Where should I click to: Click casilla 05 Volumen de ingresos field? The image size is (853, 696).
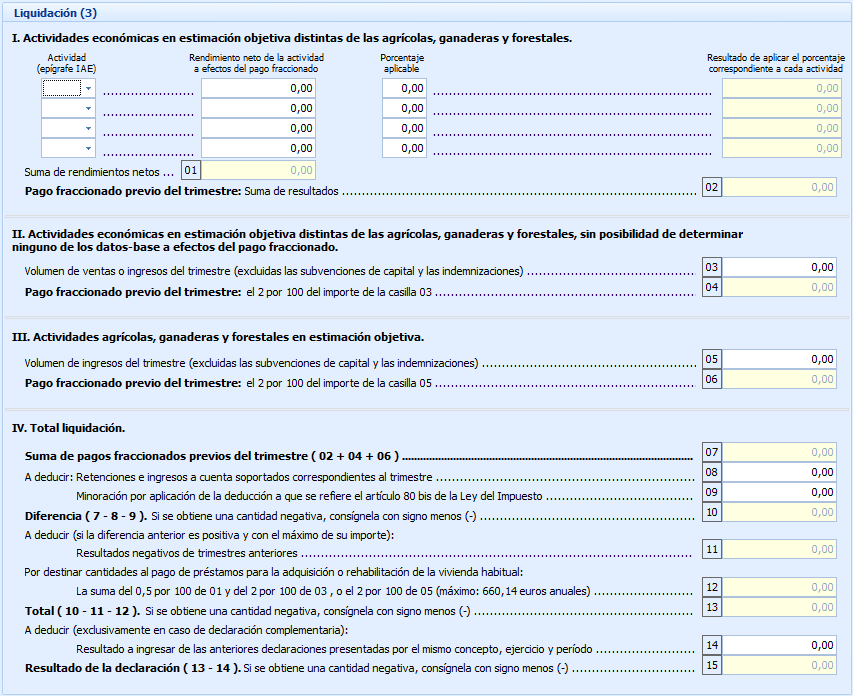[779, 359]
